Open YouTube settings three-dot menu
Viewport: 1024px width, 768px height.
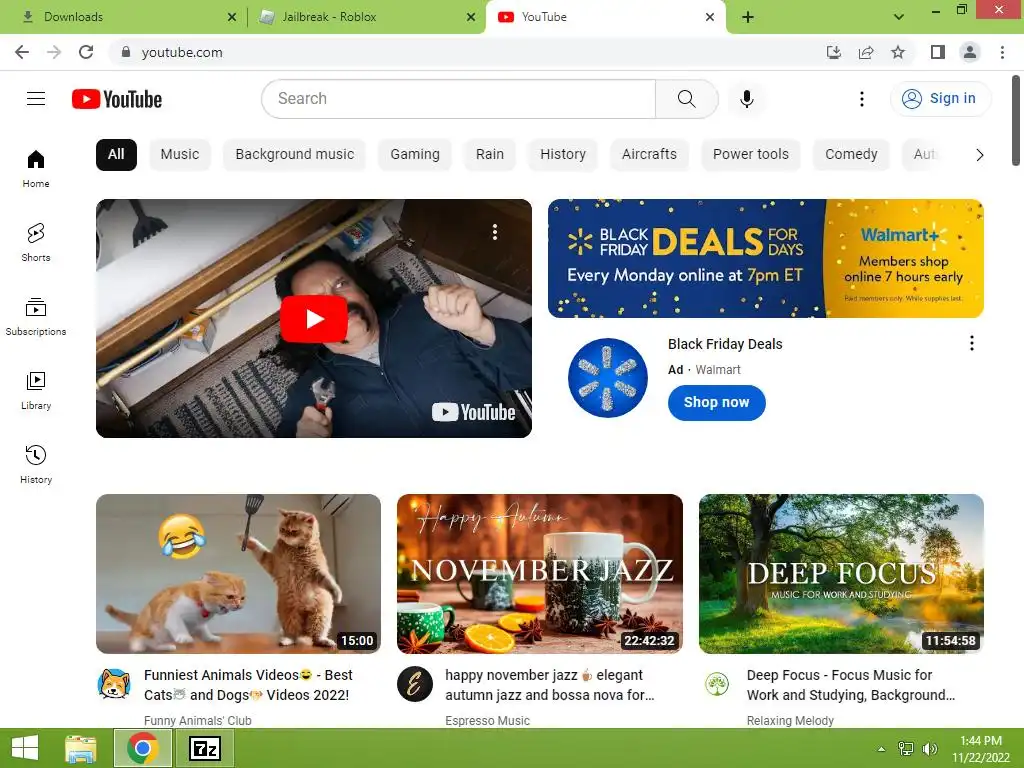click(861, 99)
